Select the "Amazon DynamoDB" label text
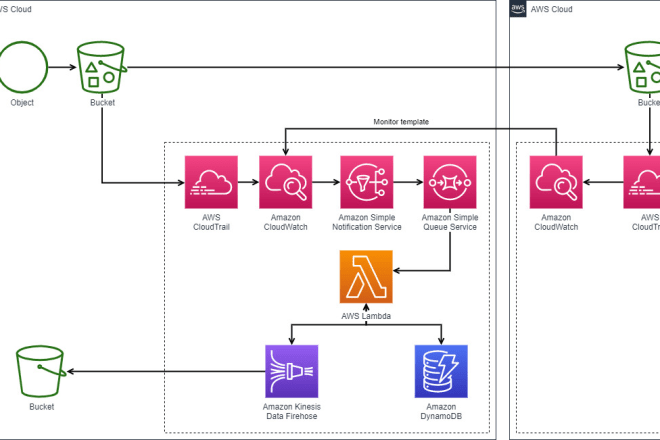Viewport: 660px width, 440px height. (441, 411)
